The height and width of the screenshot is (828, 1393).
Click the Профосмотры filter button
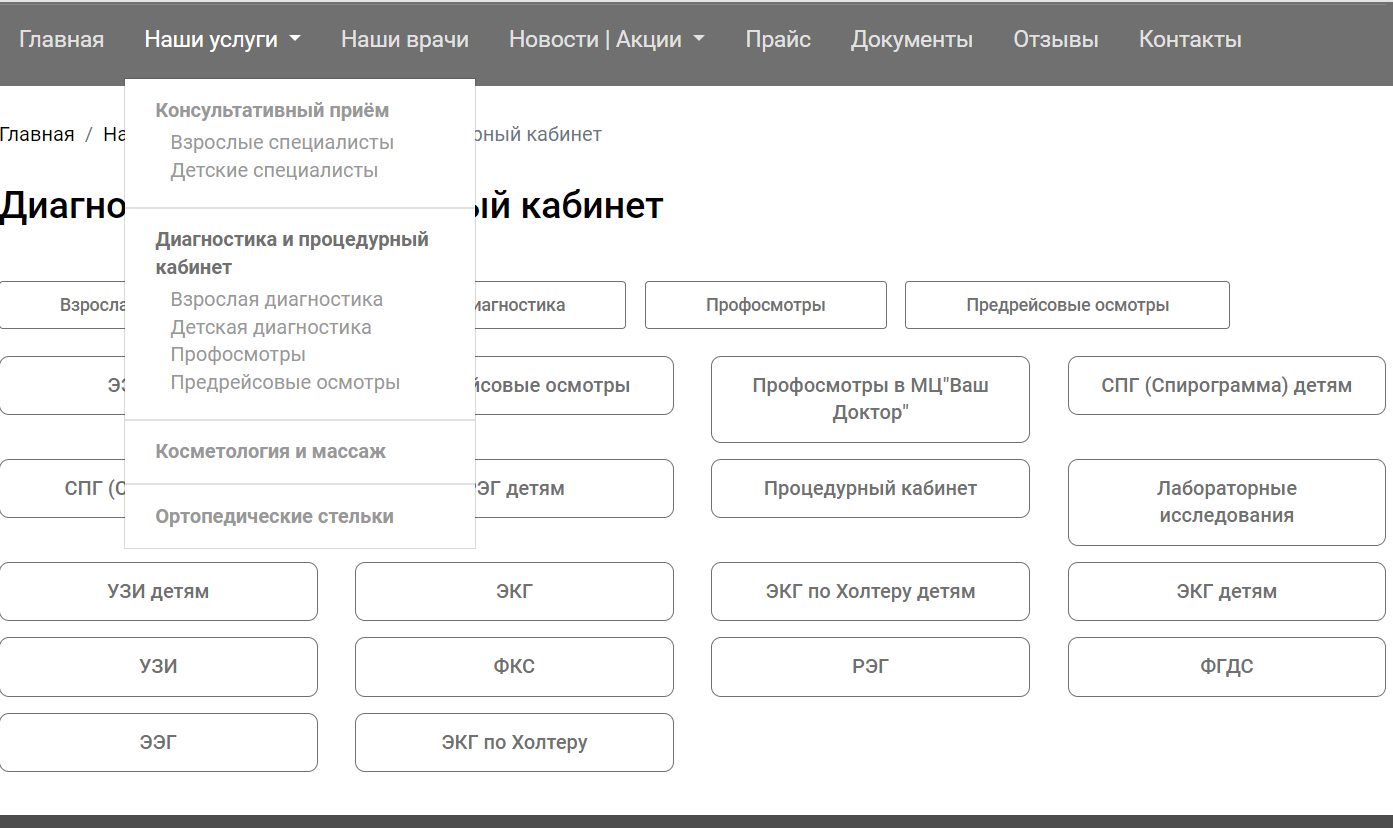(765, 305)
